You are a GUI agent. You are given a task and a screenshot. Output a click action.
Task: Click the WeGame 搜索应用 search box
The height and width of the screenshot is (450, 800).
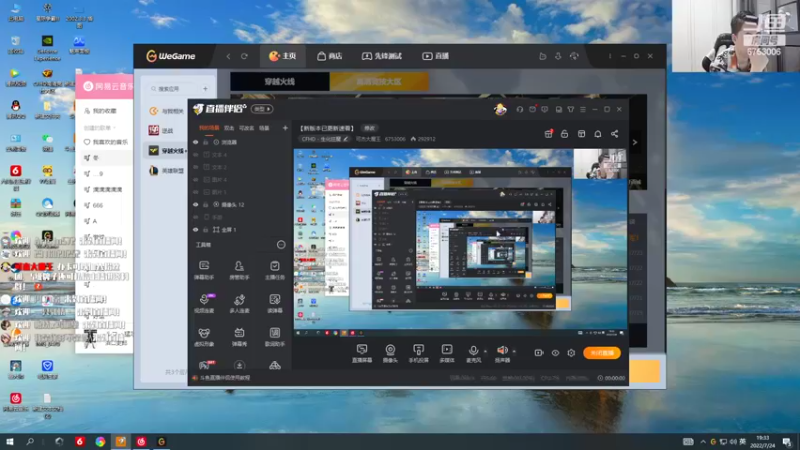[173, 89]
